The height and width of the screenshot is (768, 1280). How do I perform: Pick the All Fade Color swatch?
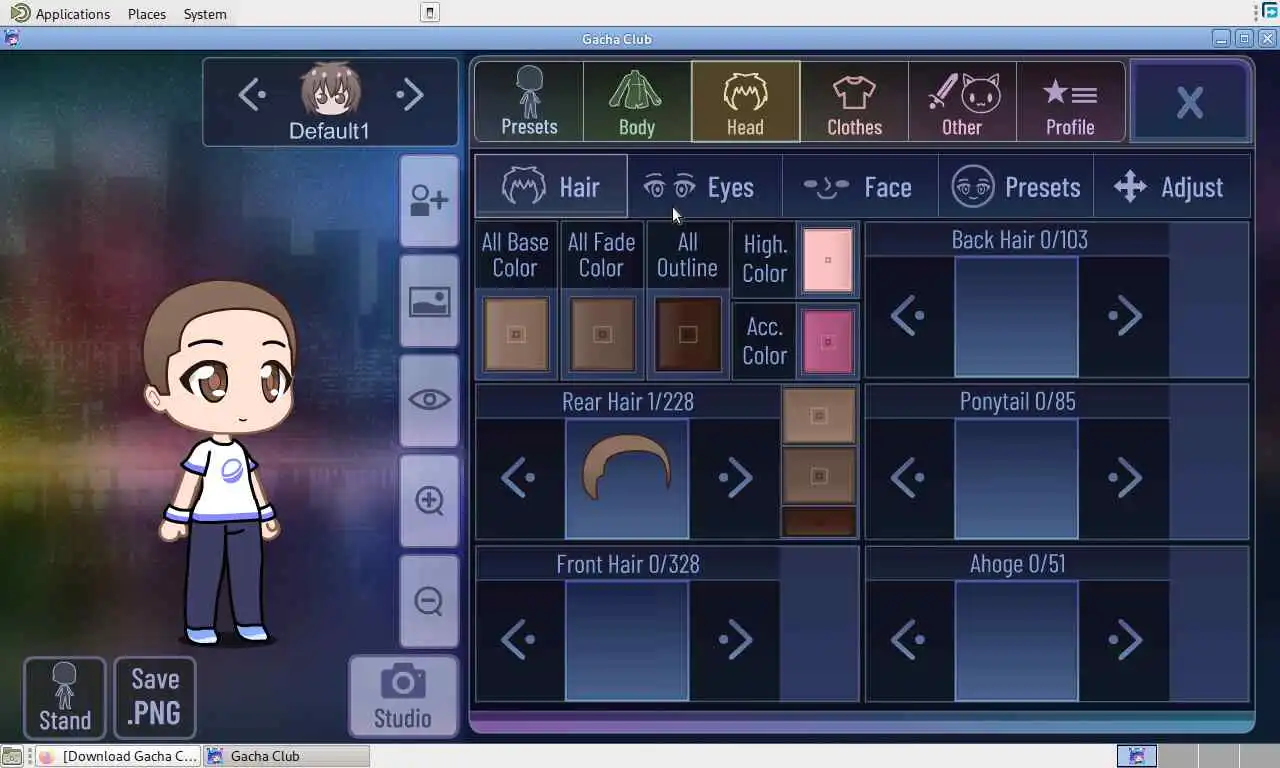pos(602,335)
